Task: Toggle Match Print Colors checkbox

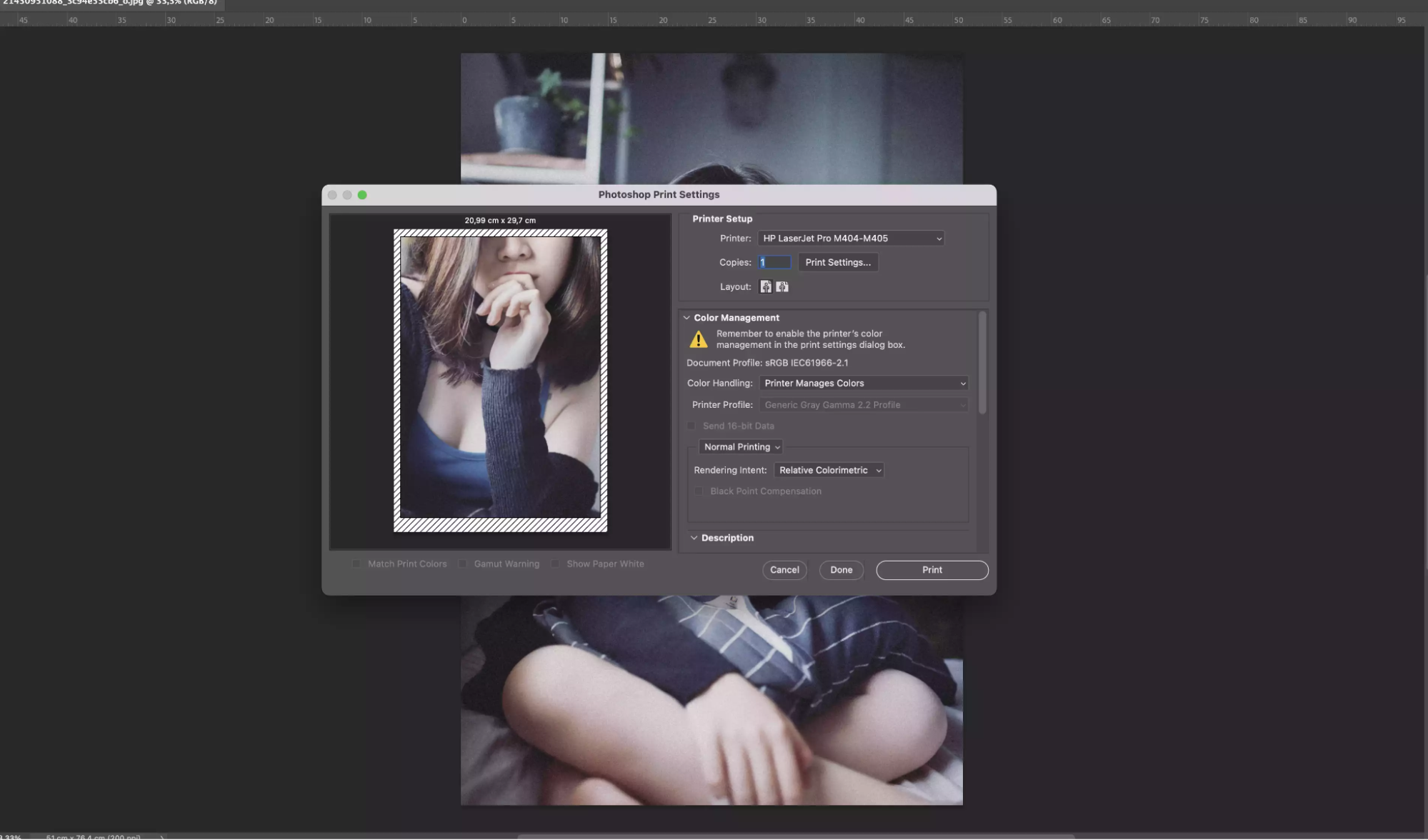Action: tap(356, 564)
